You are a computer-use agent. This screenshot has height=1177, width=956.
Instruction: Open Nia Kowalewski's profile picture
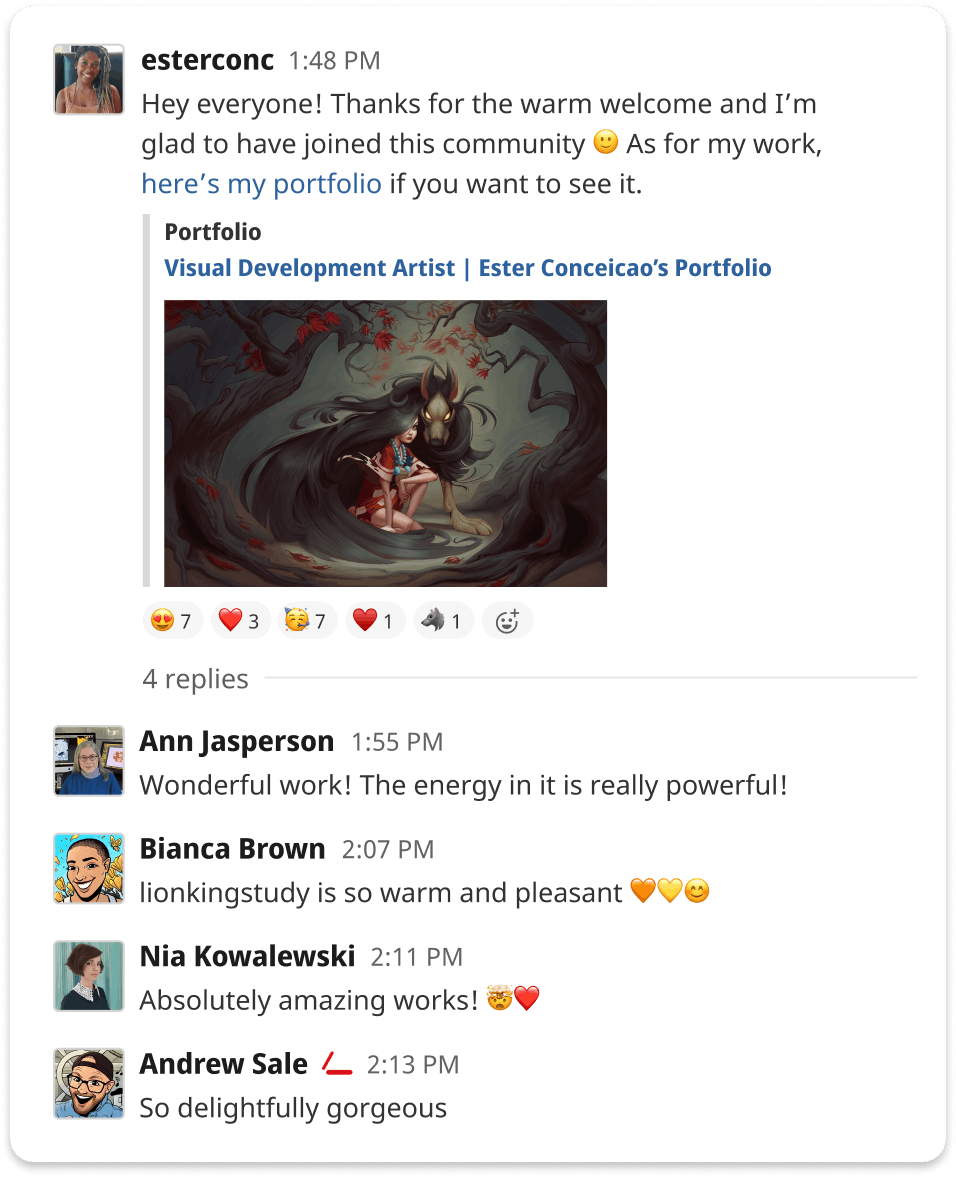89,976
